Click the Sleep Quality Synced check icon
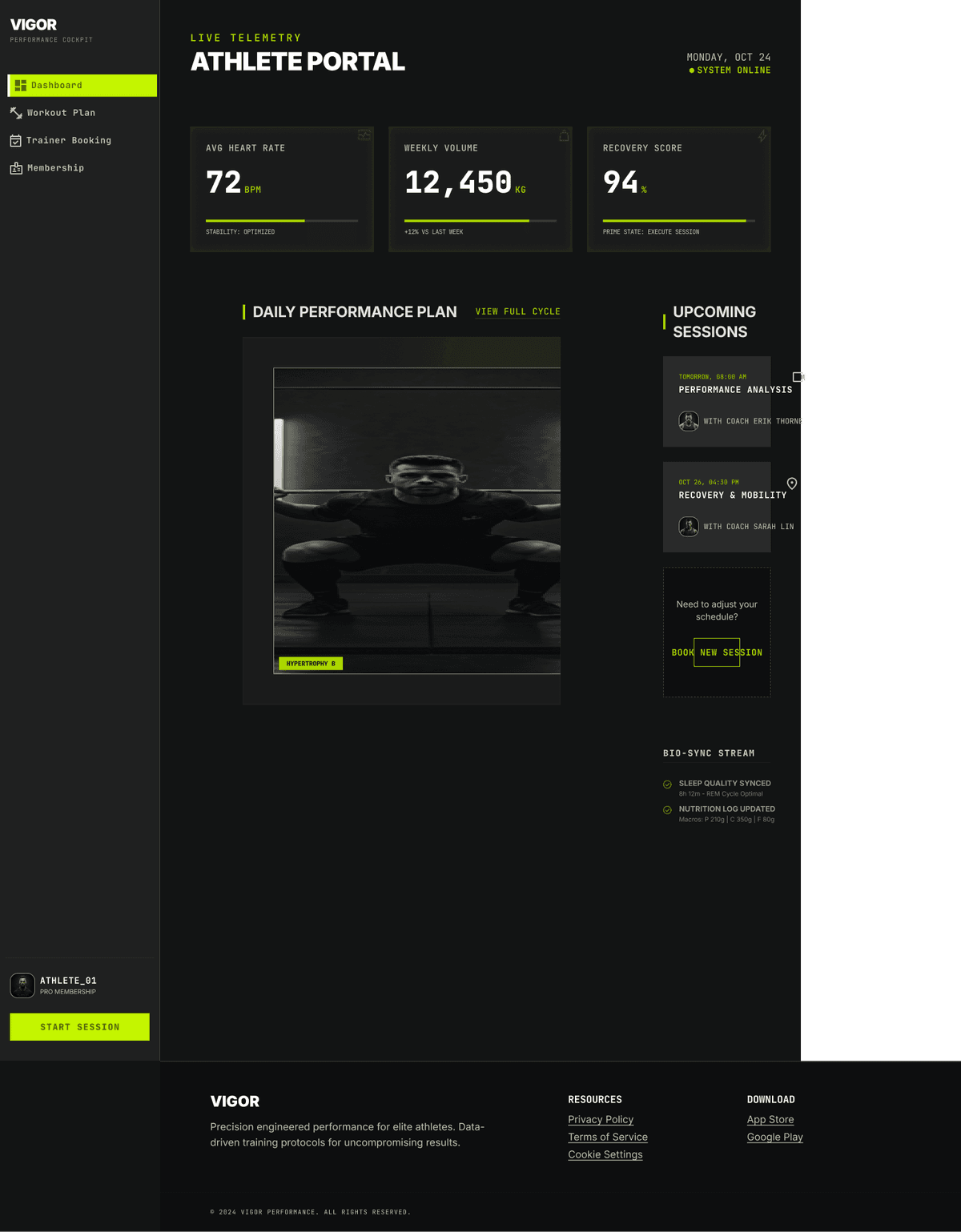This screenshot has height=1232, width=961. [667, 785]
